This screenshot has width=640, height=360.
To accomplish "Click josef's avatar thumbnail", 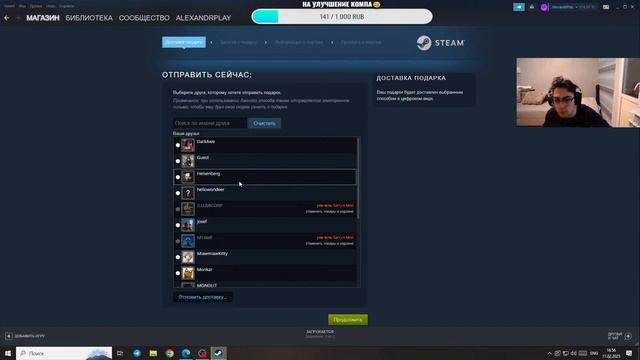I will click(188, 225).
